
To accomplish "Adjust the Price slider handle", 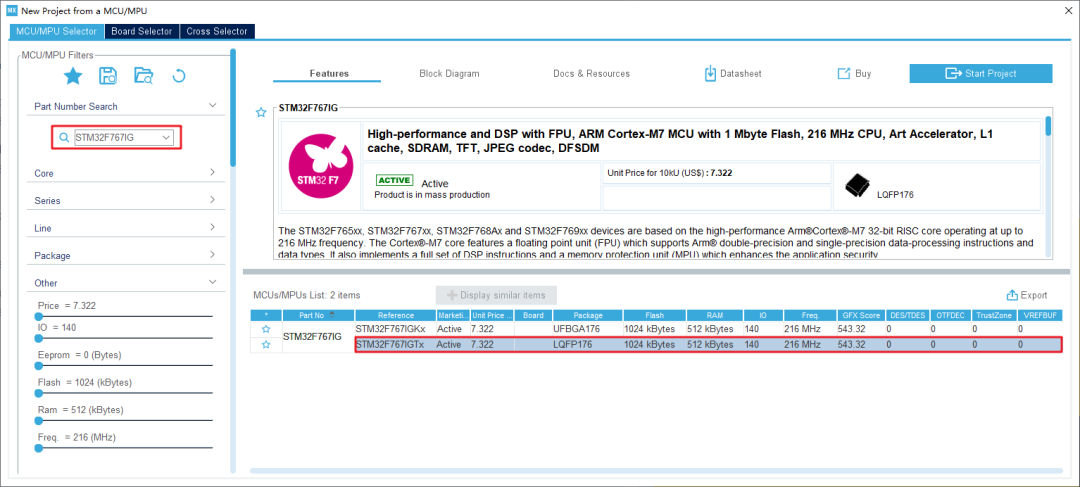I will (x=39, y=316).
